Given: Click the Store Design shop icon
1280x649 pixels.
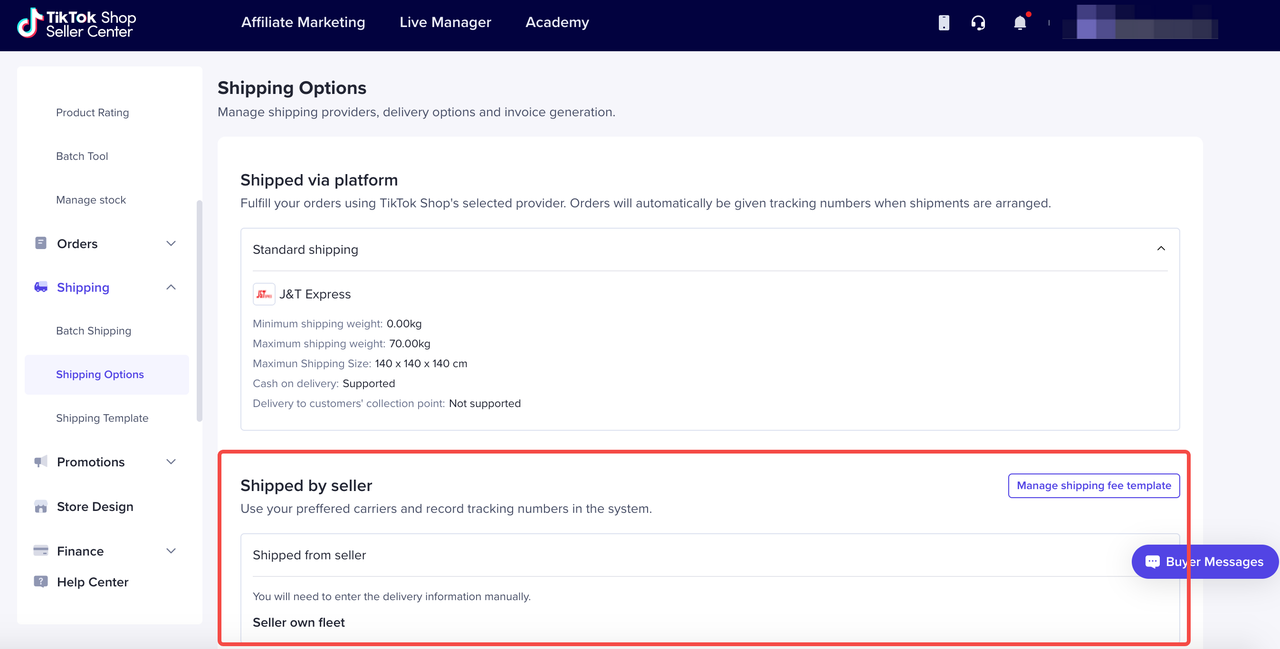Looking at the screenshot, I should click(x=41, y=507).
